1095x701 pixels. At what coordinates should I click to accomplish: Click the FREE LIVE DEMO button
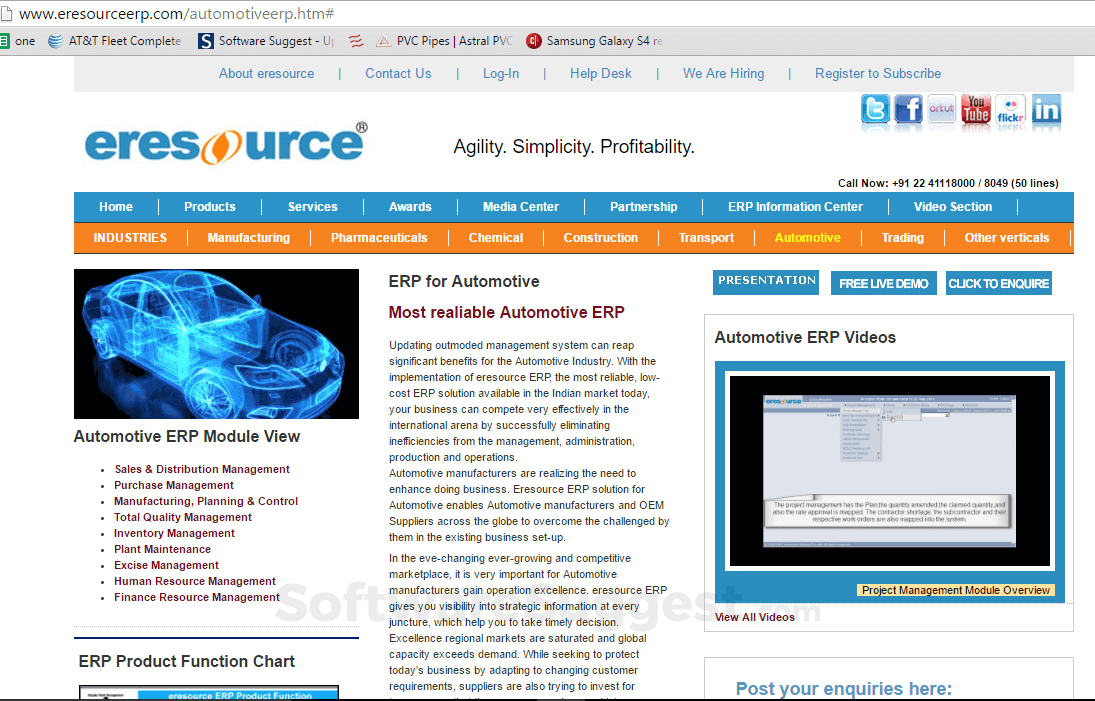tap(883, 283)
